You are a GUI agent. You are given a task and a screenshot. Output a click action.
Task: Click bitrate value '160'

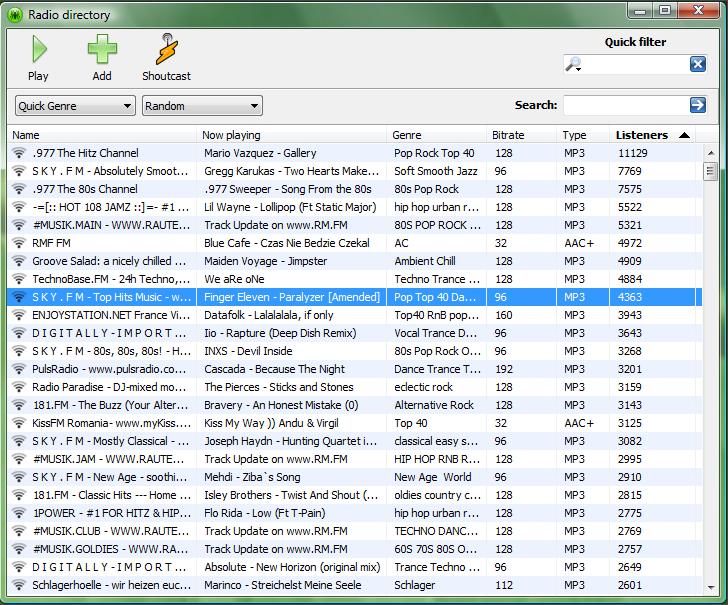(x=504, y=315)
